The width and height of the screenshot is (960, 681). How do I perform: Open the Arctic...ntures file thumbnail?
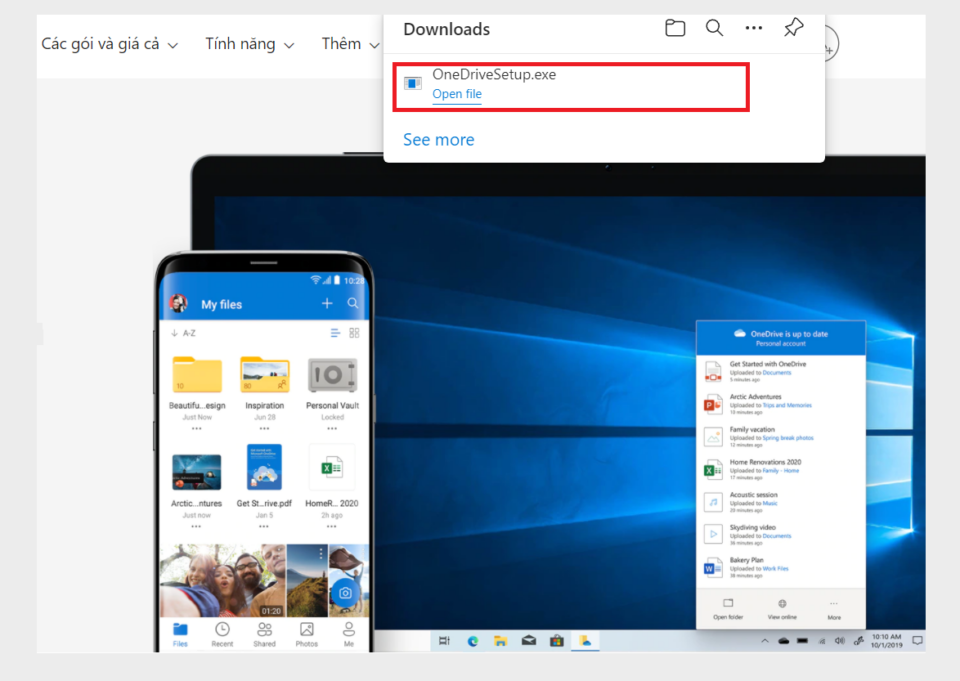click(197, 472)
